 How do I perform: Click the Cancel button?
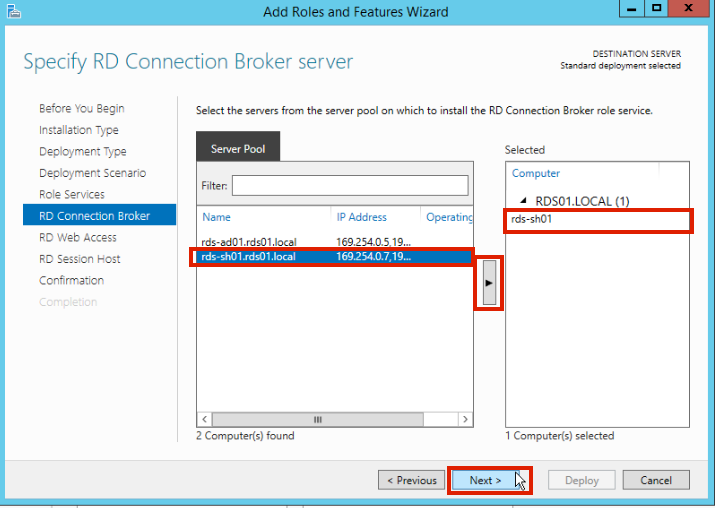[656, 480]
